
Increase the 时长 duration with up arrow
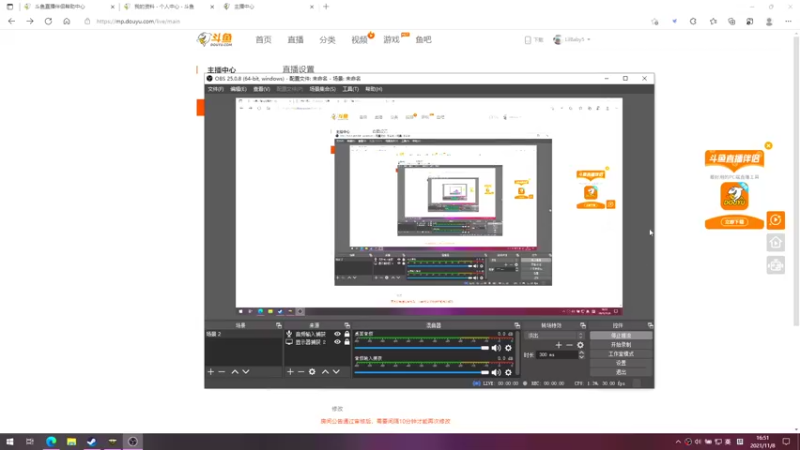click(x=581, y=353)
